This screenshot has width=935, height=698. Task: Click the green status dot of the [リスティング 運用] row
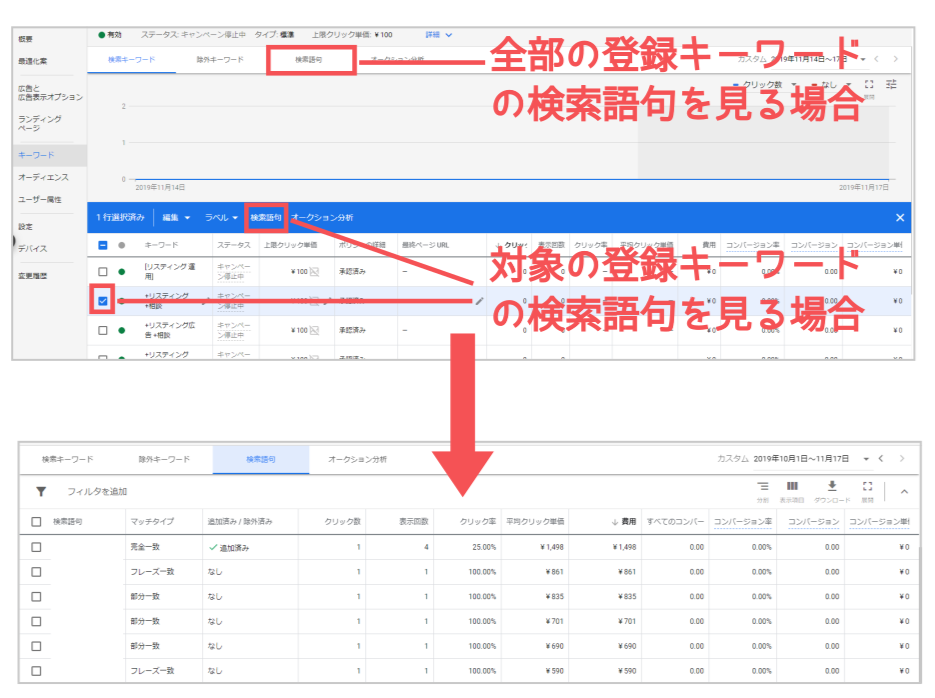coord(122,272)
